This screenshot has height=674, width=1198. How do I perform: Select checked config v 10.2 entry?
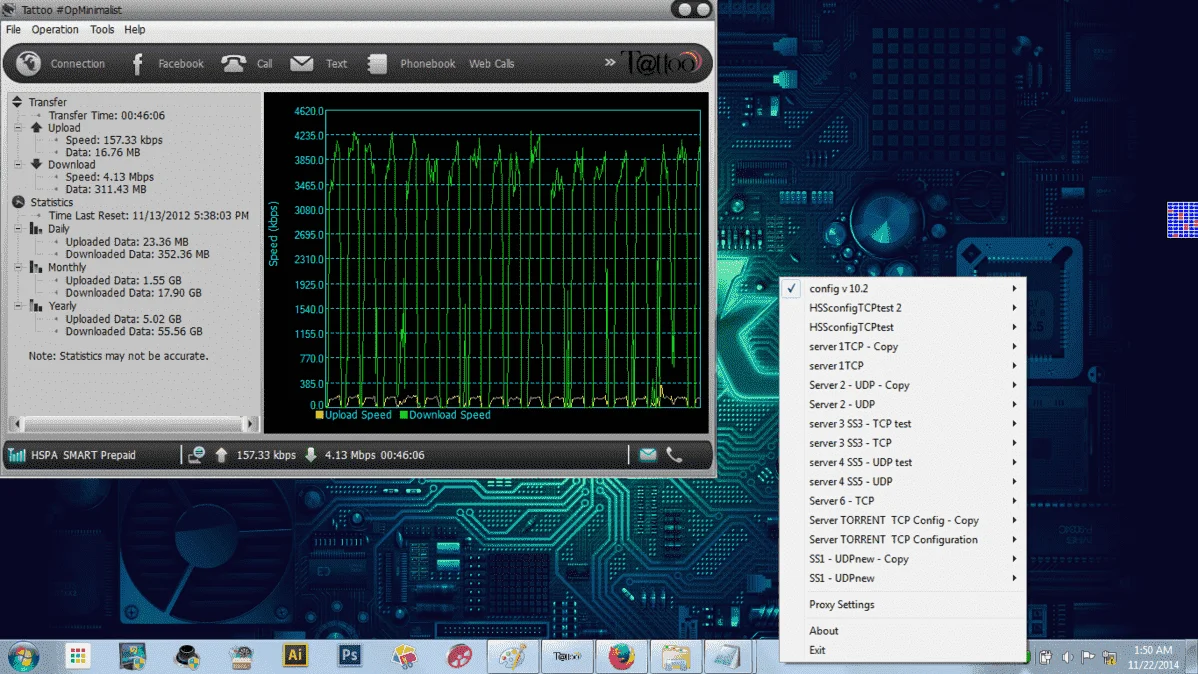(902, 289)
